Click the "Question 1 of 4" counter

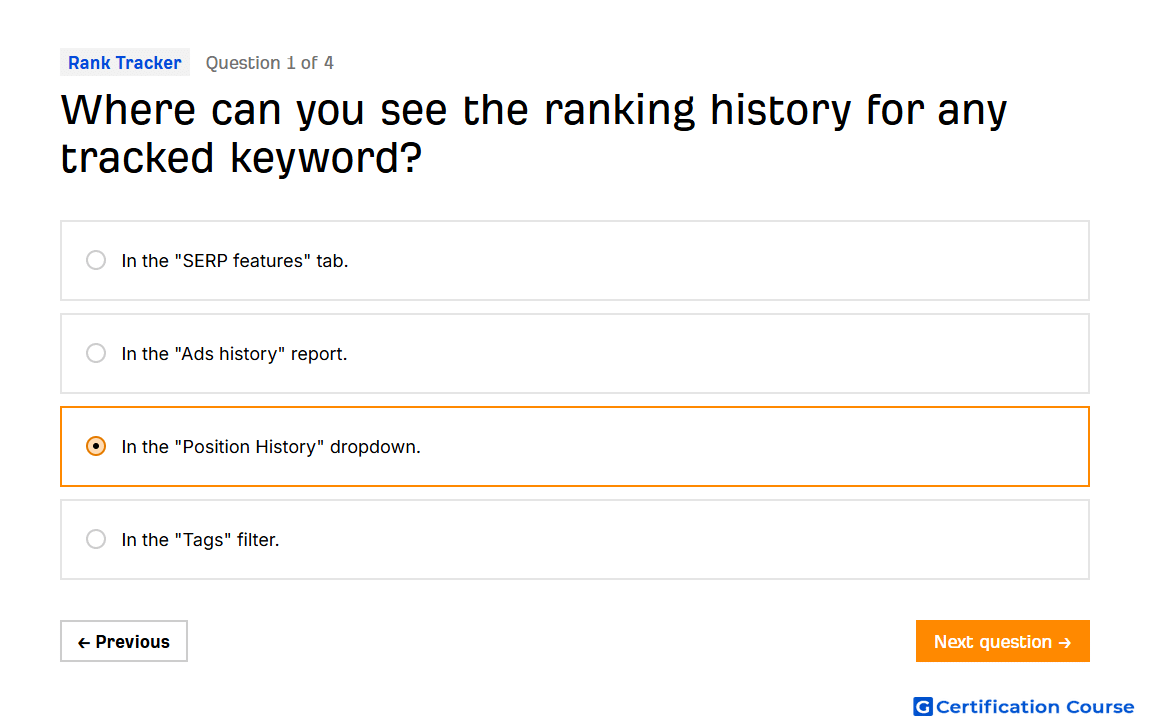point(269,63)
